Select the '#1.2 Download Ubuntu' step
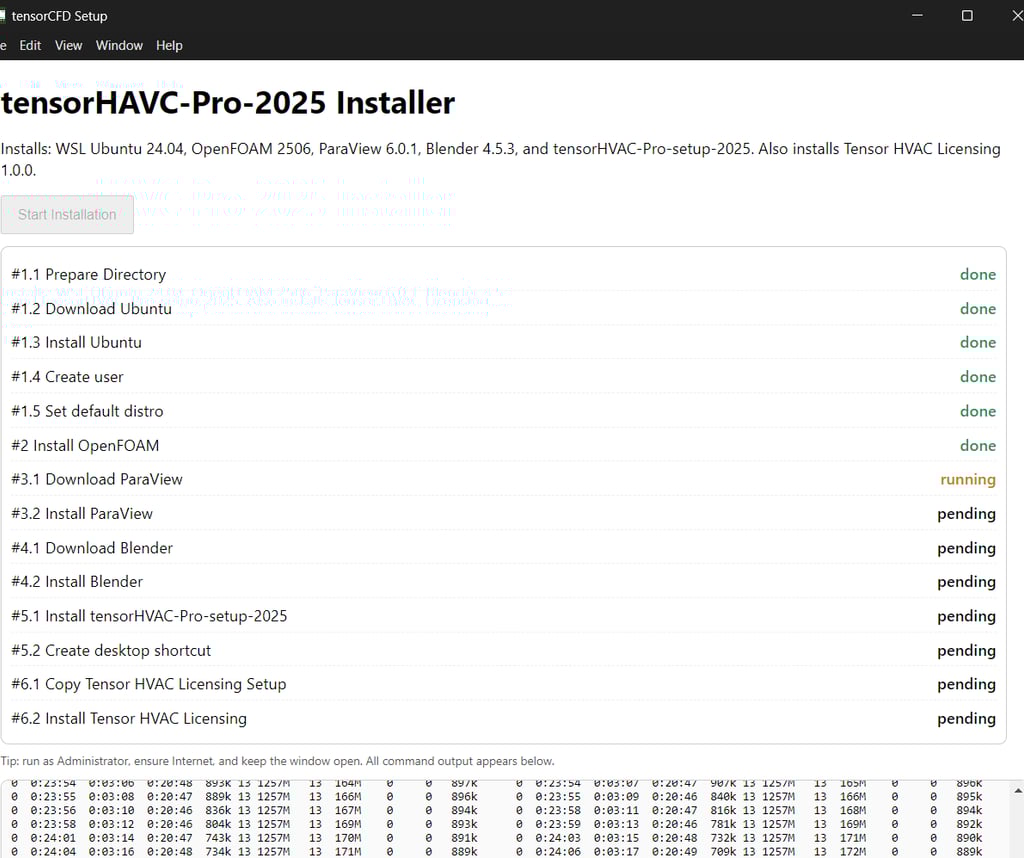The height and width of the screenshot is (858, 1024). coord(504,309)
